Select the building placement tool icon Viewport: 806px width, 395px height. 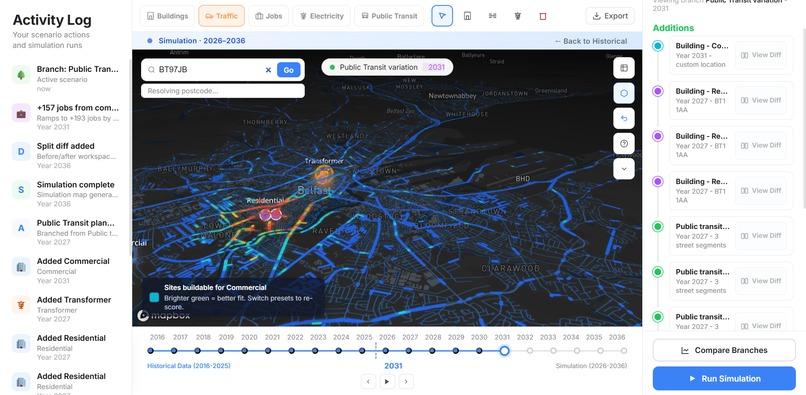pos(467,16)
